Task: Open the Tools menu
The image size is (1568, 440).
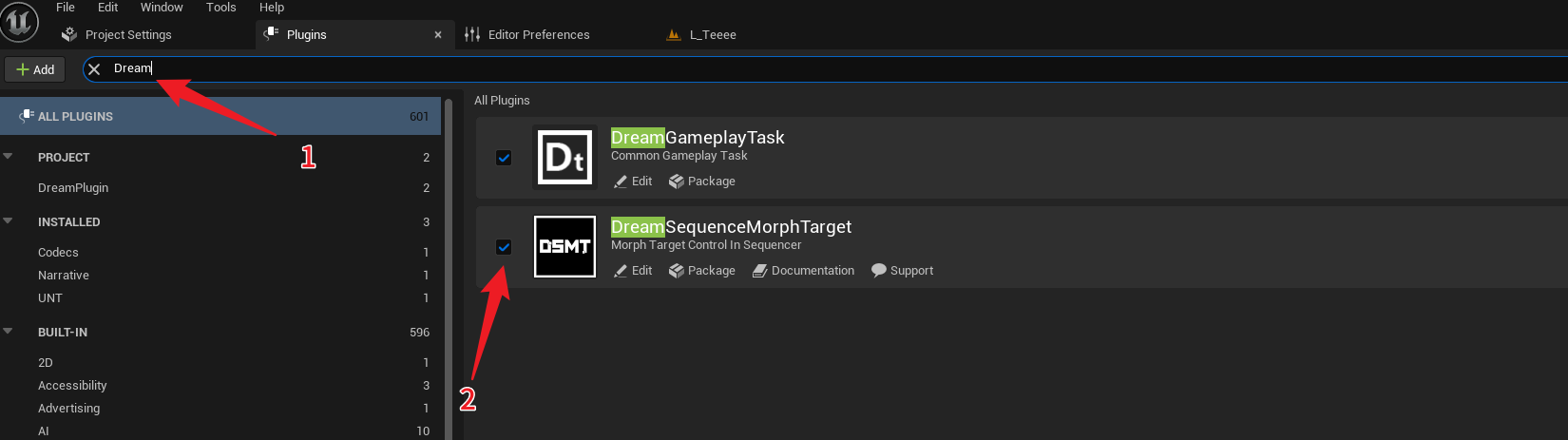Action: click(x=221, y=8)
